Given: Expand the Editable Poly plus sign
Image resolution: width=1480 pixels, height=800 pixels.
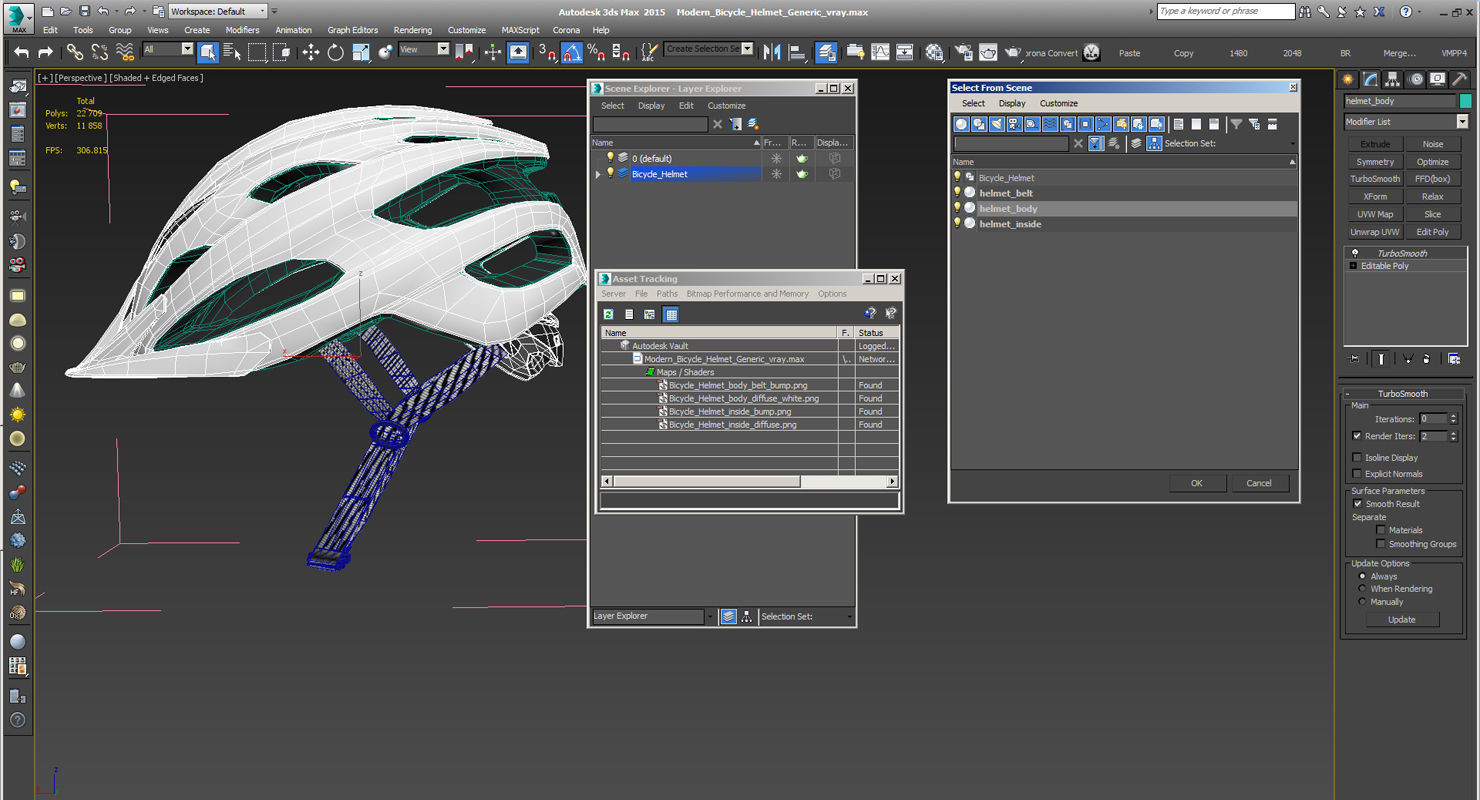Looking at the screenshot, I should pos(1353,266).
